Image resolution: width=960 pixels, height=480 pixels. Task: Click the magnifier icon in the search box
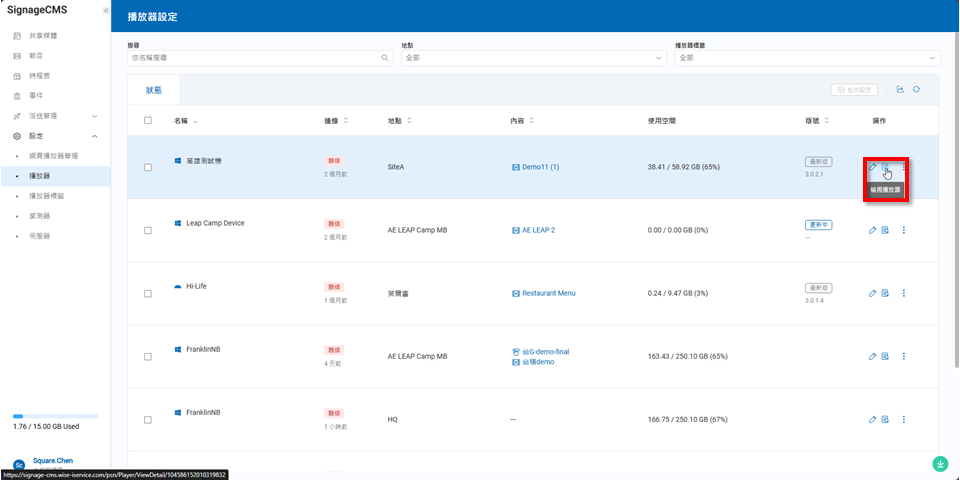[x=386, y=58]
